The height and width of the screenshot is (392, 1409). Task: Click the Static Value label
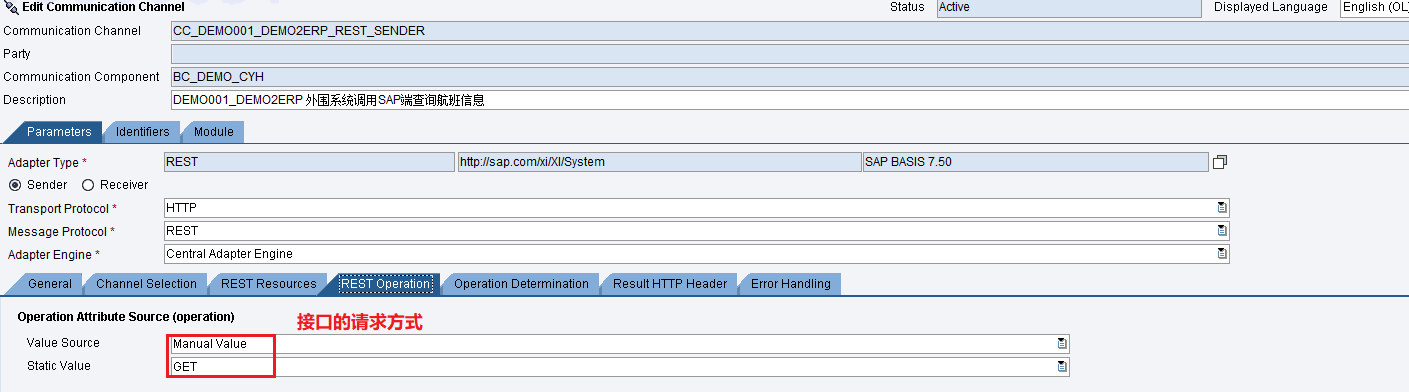pos(59,366)
